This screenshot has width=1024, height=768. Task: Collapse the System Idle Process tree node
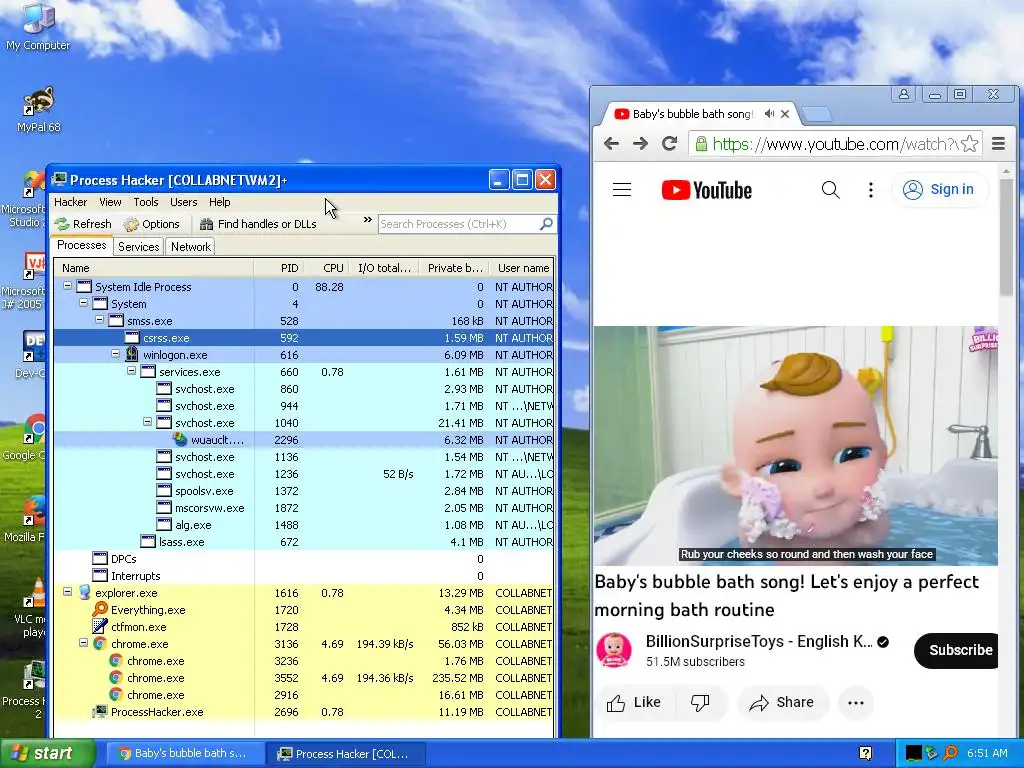coord(67,286)
